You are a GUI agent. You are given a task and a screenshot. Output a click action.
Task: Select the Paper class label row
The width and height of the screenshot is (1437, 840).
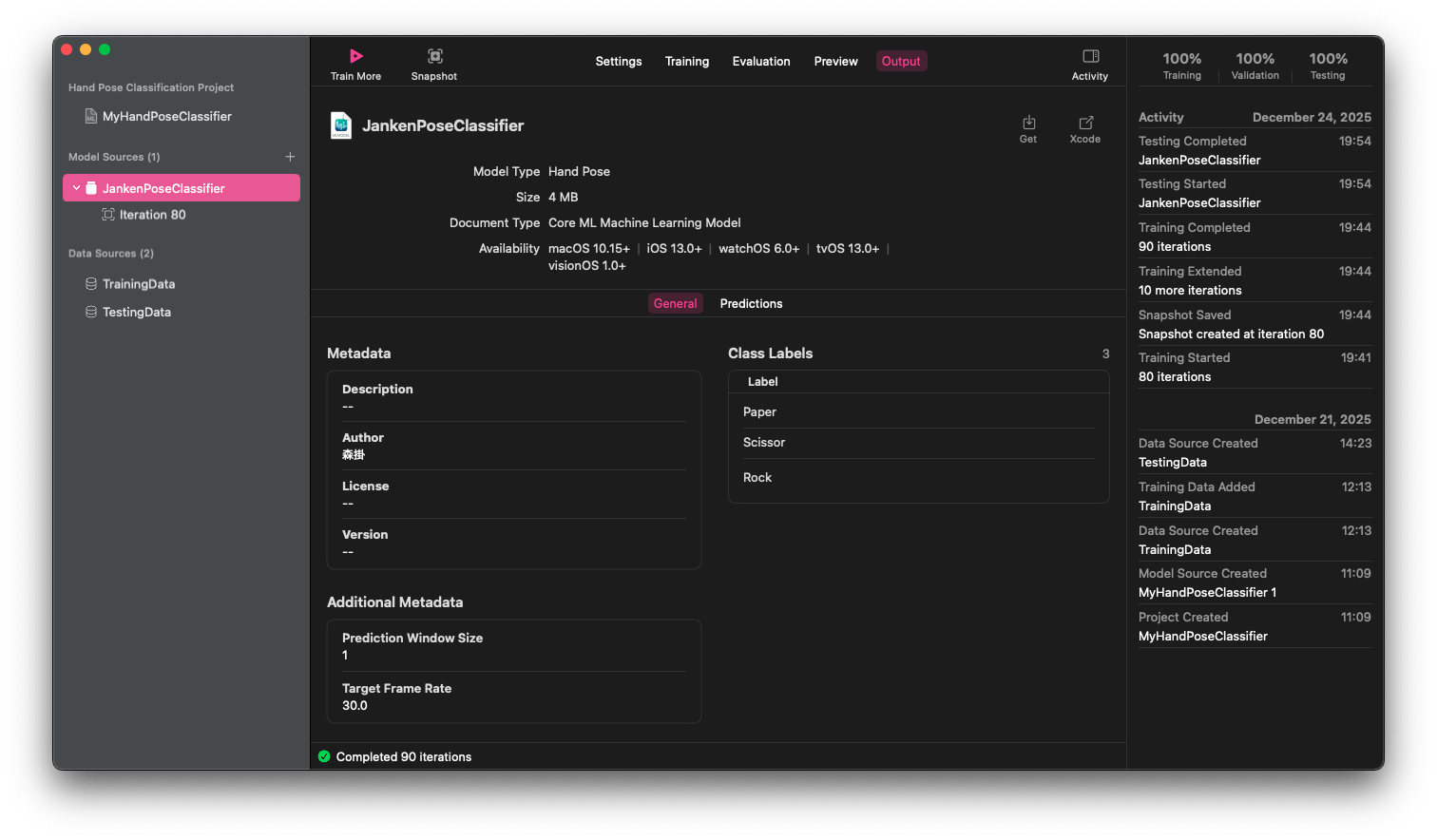(x=919, y=411)
